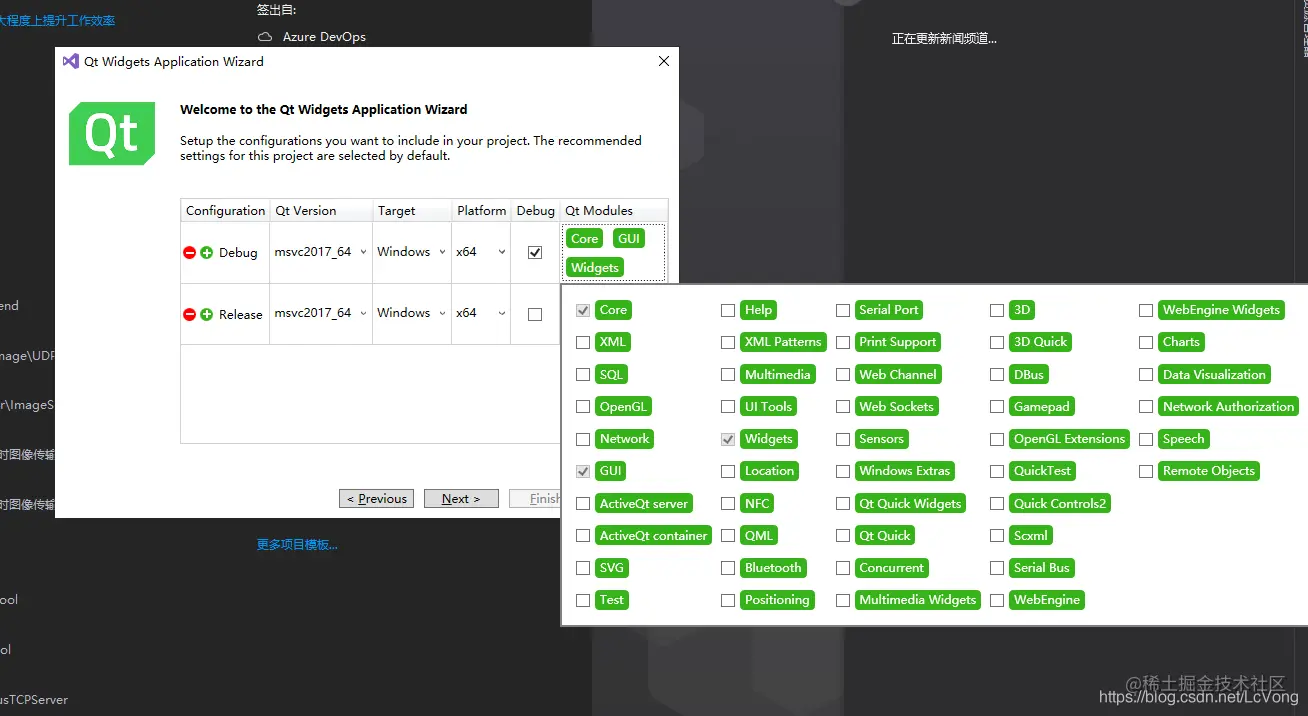Enable the Network module checkbox
Screen dimensions: 1308x716
coord(583,439)
